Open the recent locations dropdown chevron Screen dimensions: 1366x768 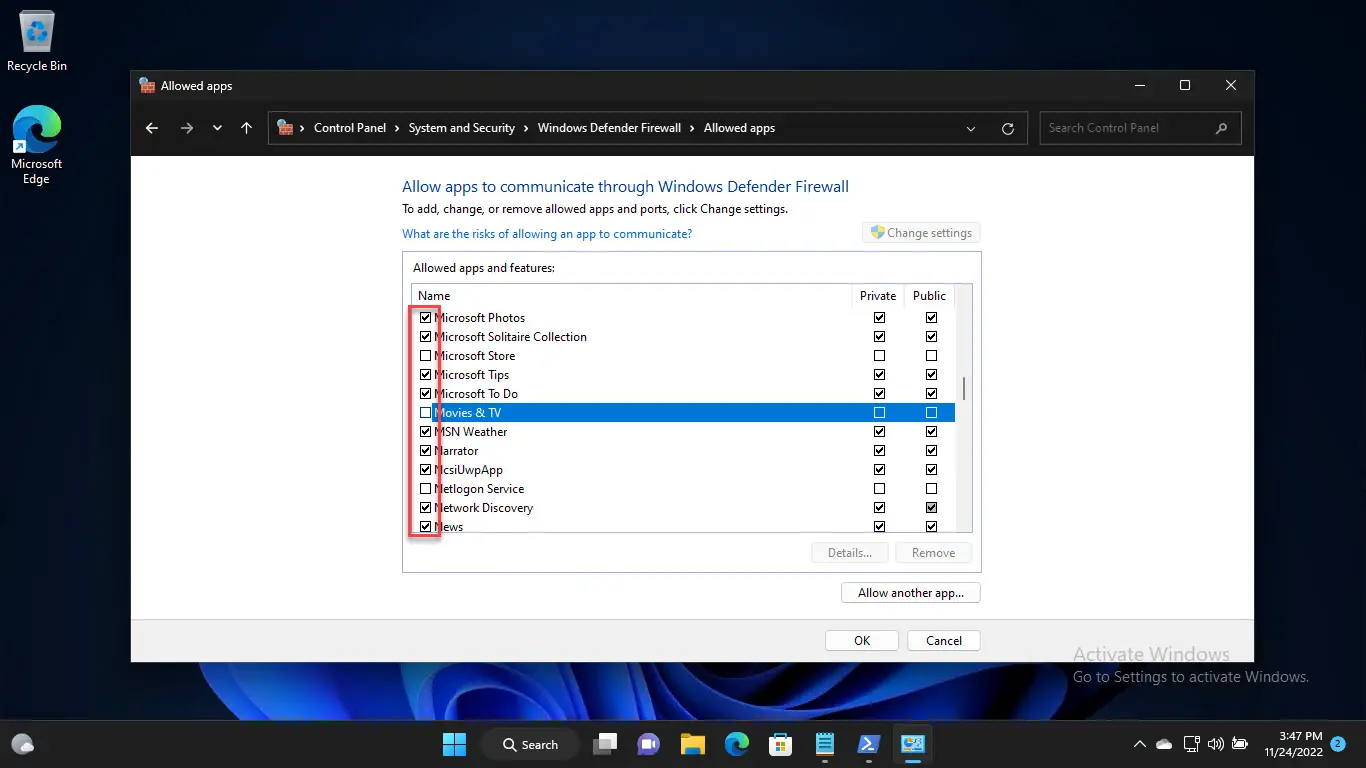click(x=217, y=128)
